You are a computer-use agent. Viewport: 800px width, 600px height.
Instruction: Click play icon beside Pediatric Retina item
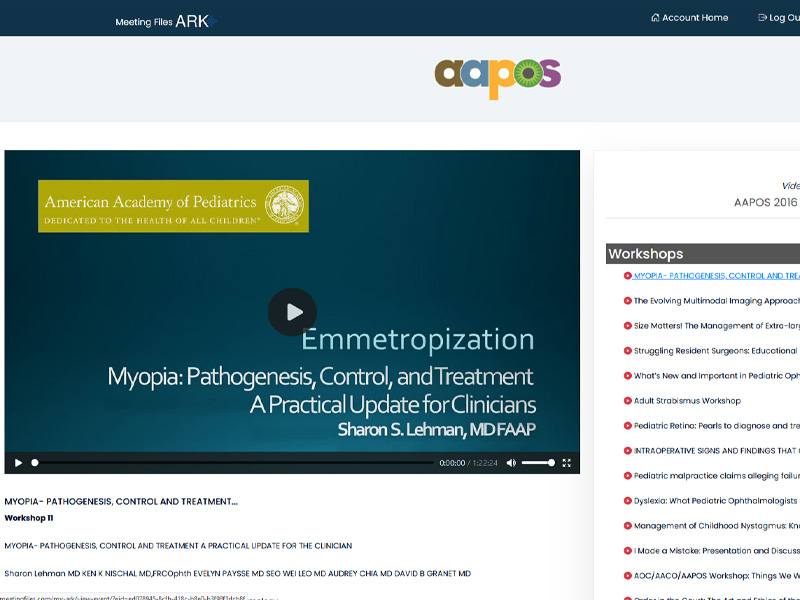(x=628, y=426)
